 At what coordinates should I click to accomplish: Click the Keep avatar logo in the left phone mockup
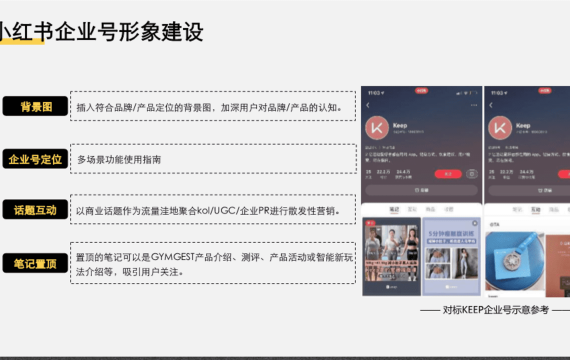pyautogui.click(x=377, y=128)
